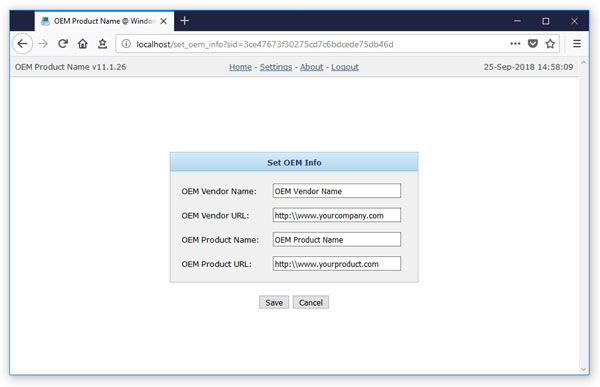Save the OEM info form
Screen dimensions: 600x387
(x=274, y=302)
